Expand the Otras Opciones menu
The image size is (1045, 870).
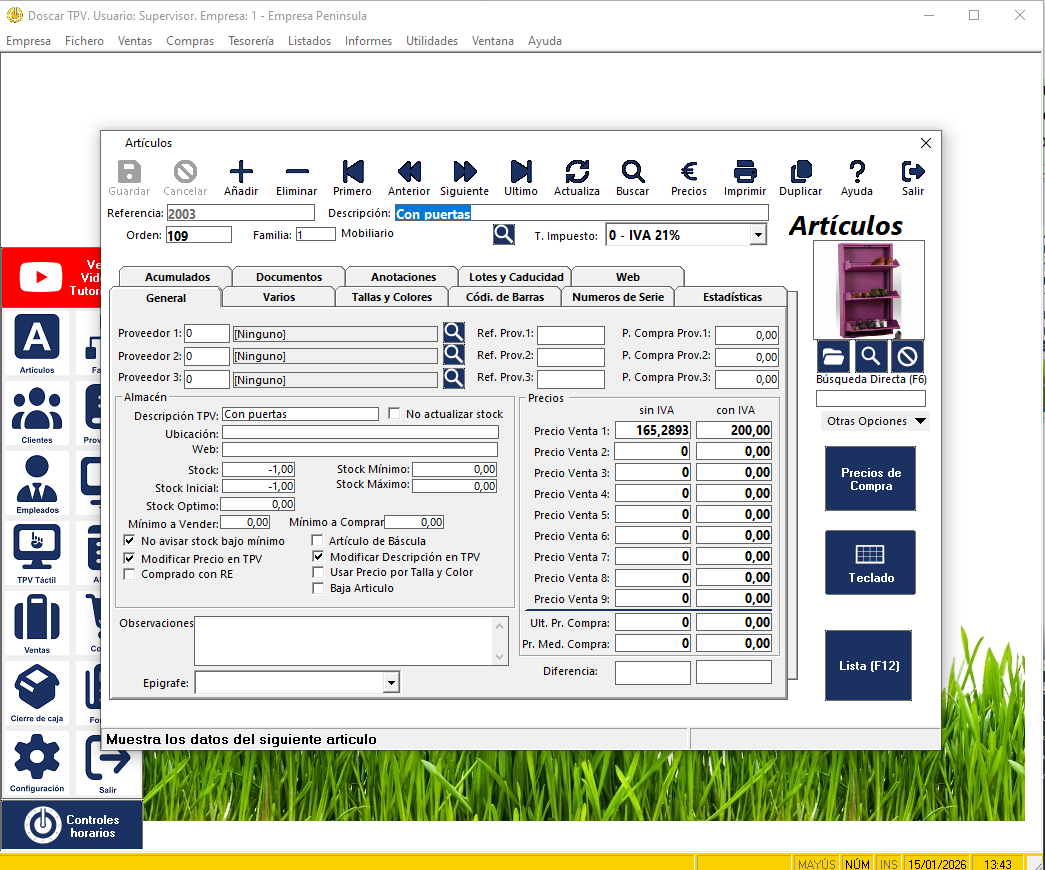point(874,422)
